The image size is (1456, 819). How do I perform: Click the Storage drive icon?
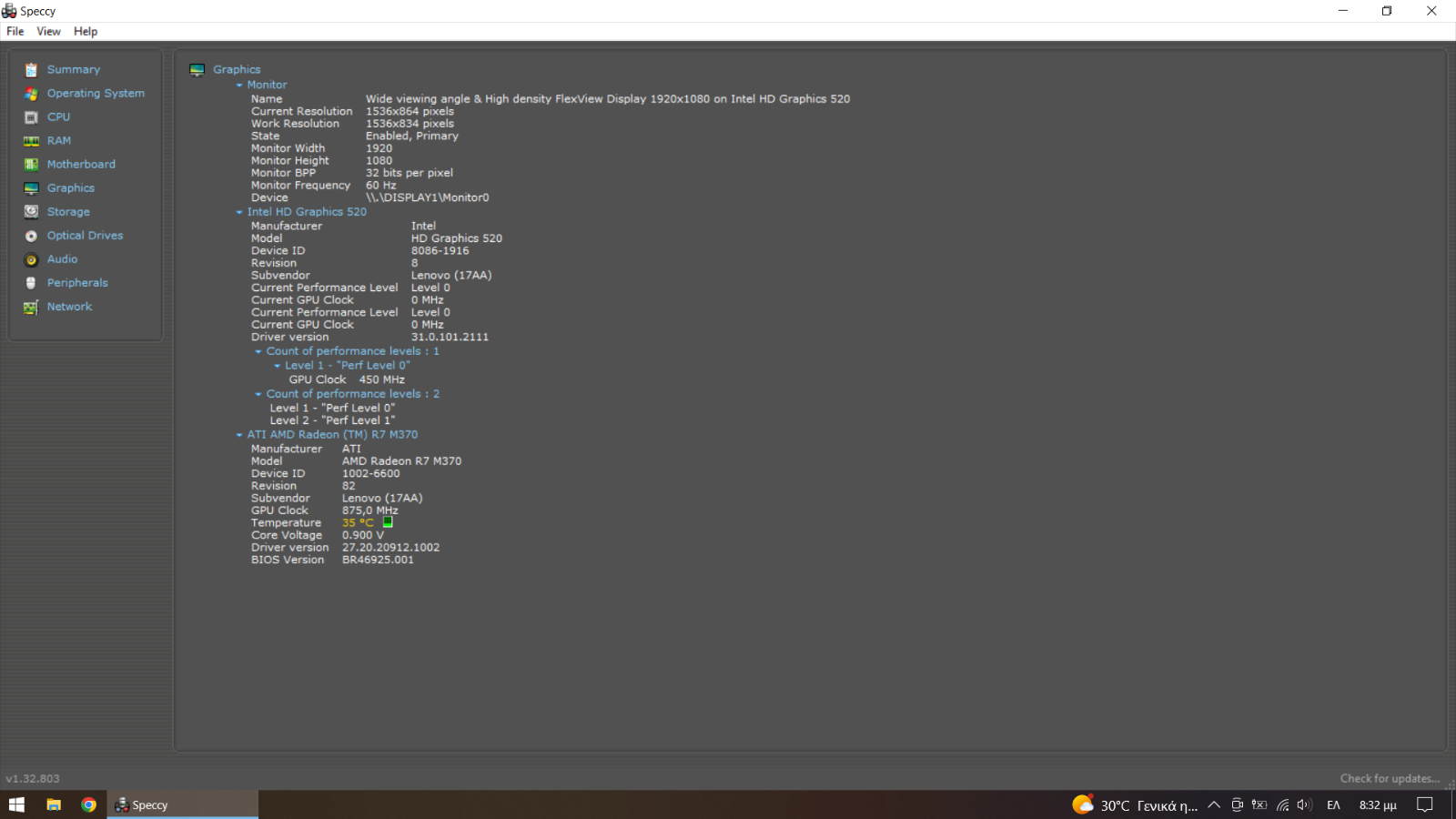31,212
